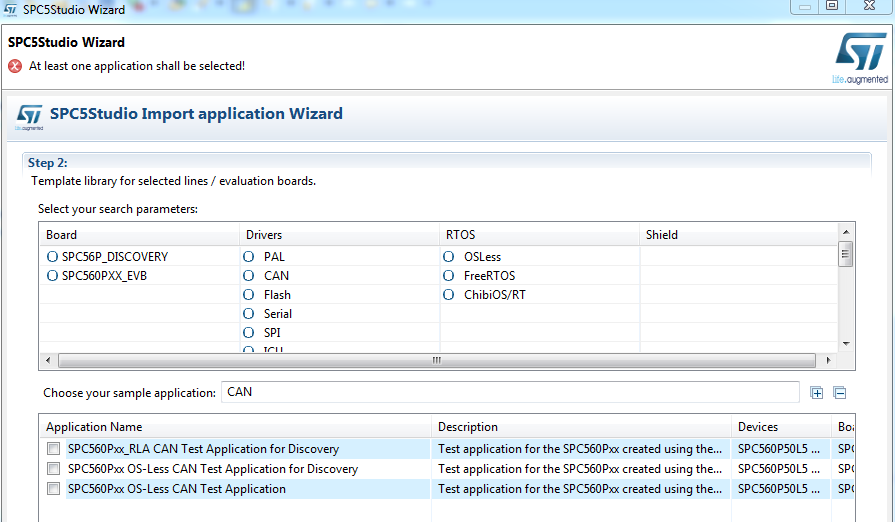
Task: Select the SPC560PXX_EVB board radio
Action: (x=53, y=276)
